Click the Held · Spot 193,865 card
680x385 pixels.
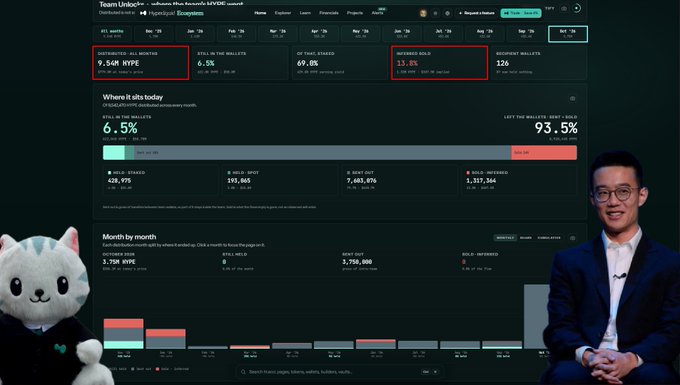[281, 180]
